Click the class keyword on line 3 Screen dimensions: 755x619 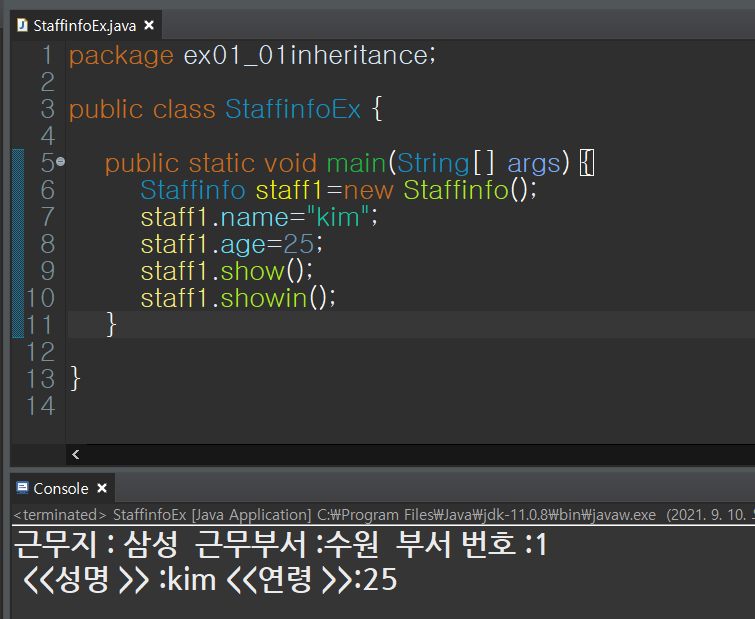184,109
